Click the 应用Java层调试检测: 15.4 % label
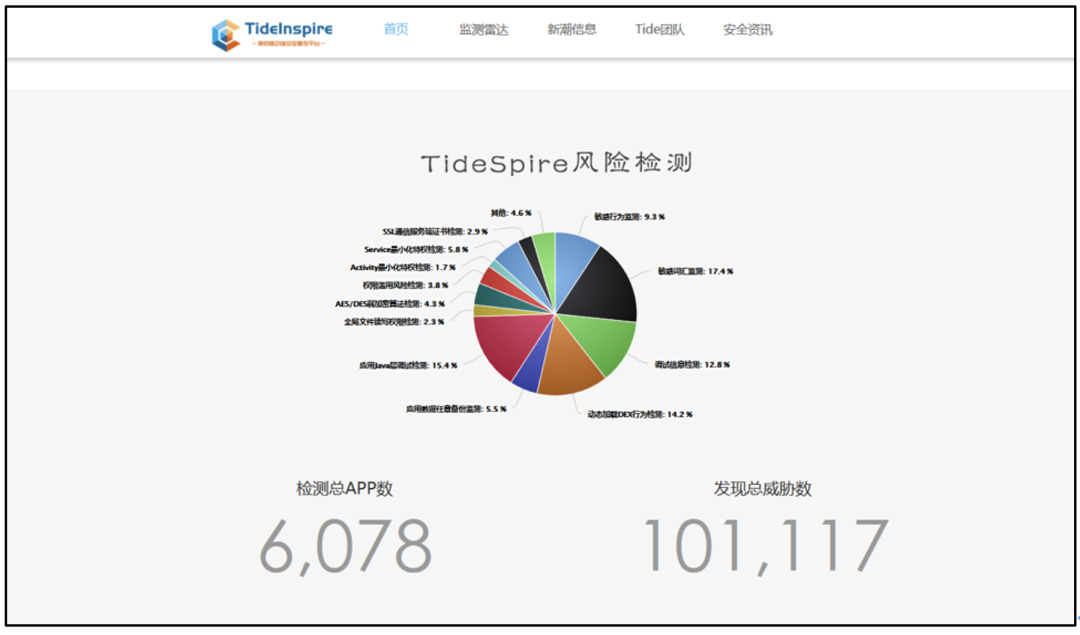 pos(408,366)
